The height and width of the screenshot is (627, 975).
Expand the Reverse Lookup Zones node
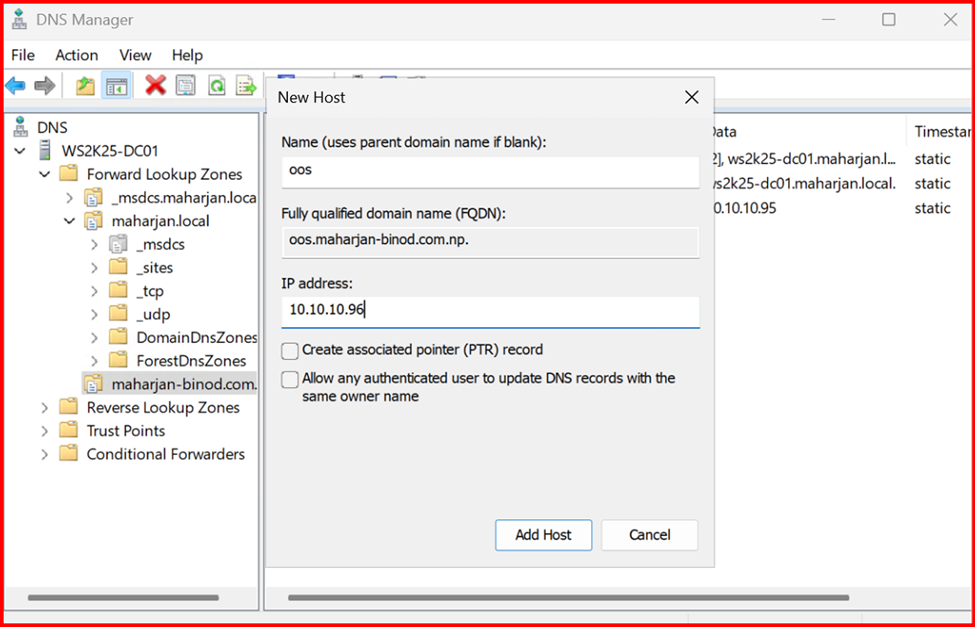(44, 408)
